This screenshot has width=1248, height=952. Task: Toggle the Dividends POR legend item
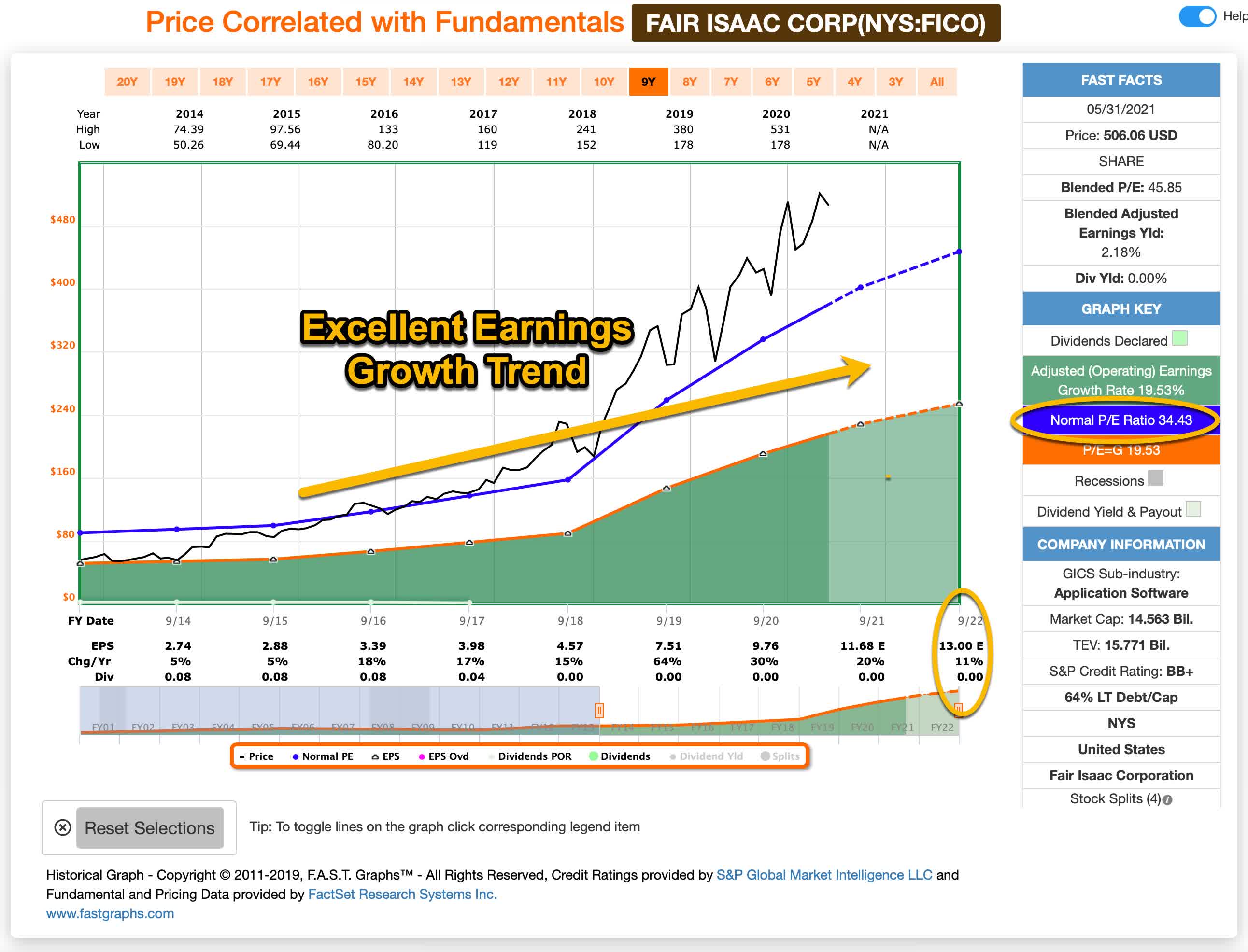click(x=530, y=756)
